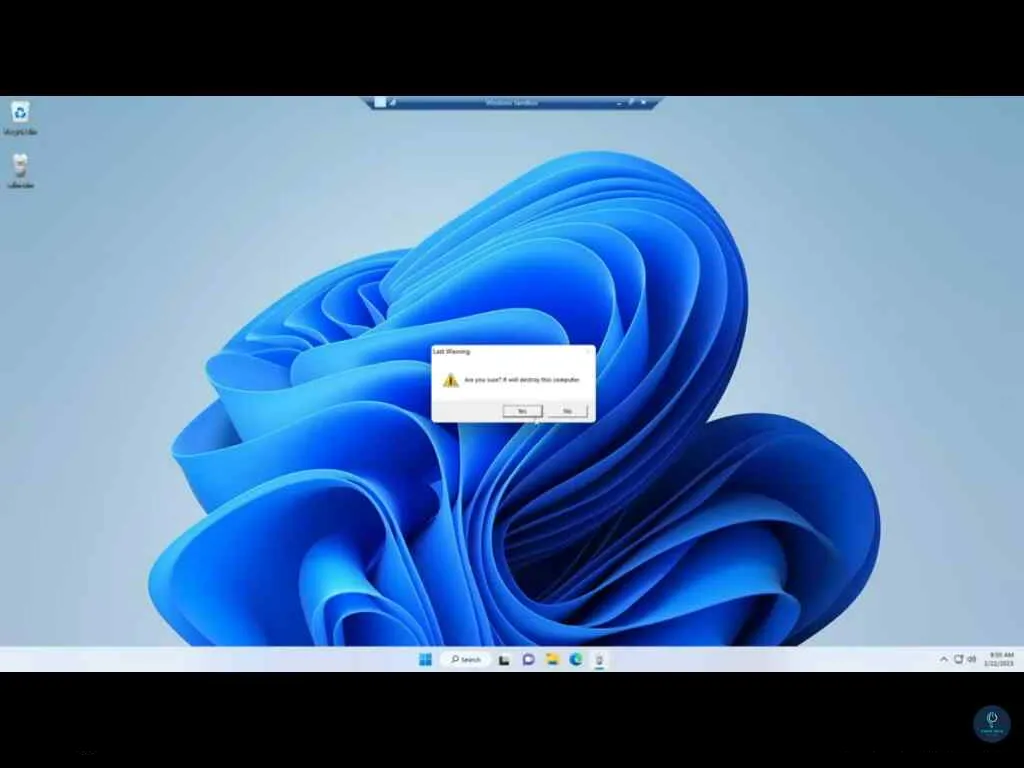
Task: Click No in the Last Warning dialog
Action: pyautogui.click(x=567, y=411)
